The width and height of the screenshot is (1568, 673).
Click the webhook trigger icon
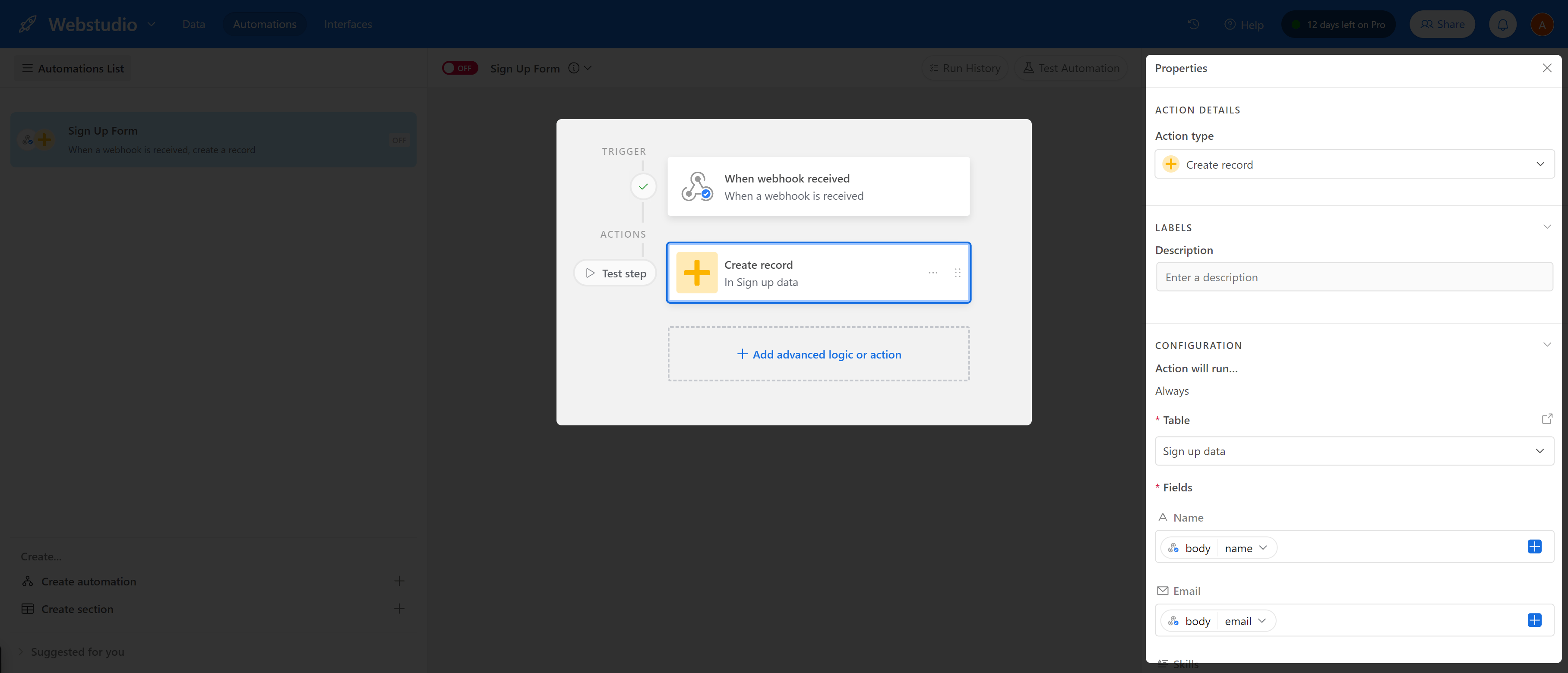697,186
